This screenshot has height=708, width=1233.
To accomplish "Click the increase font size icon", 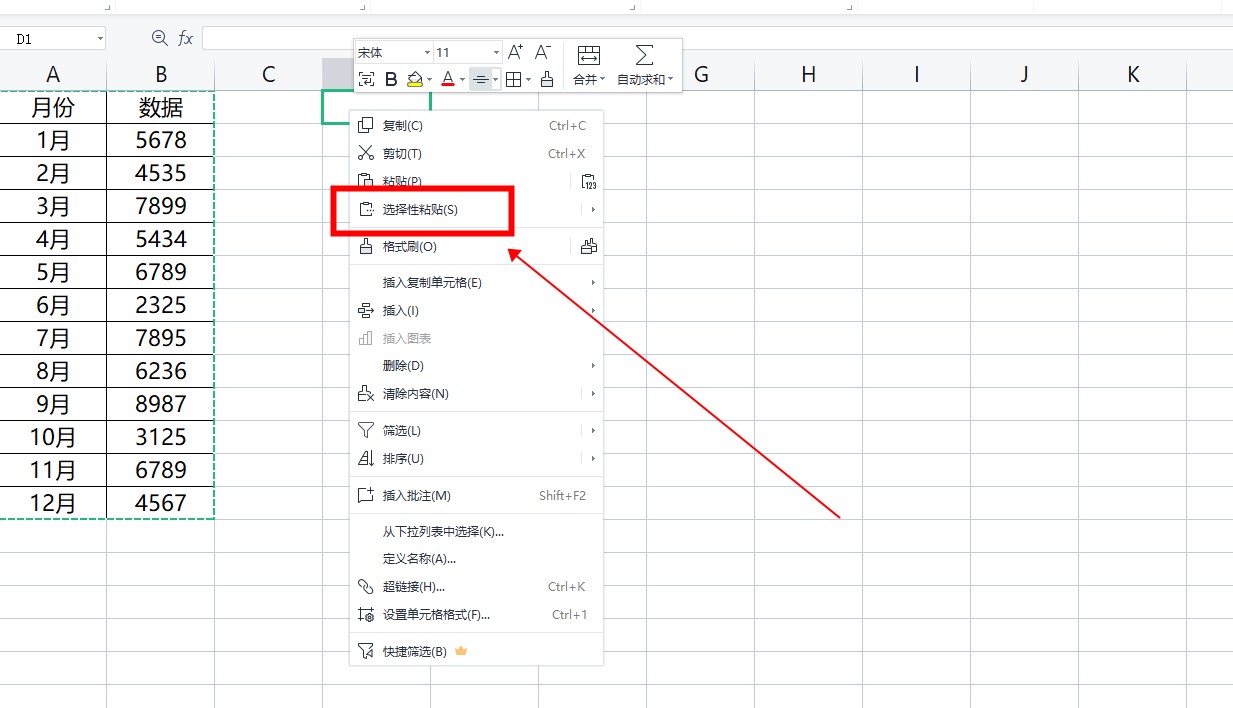I will click(x=515, y=52).
